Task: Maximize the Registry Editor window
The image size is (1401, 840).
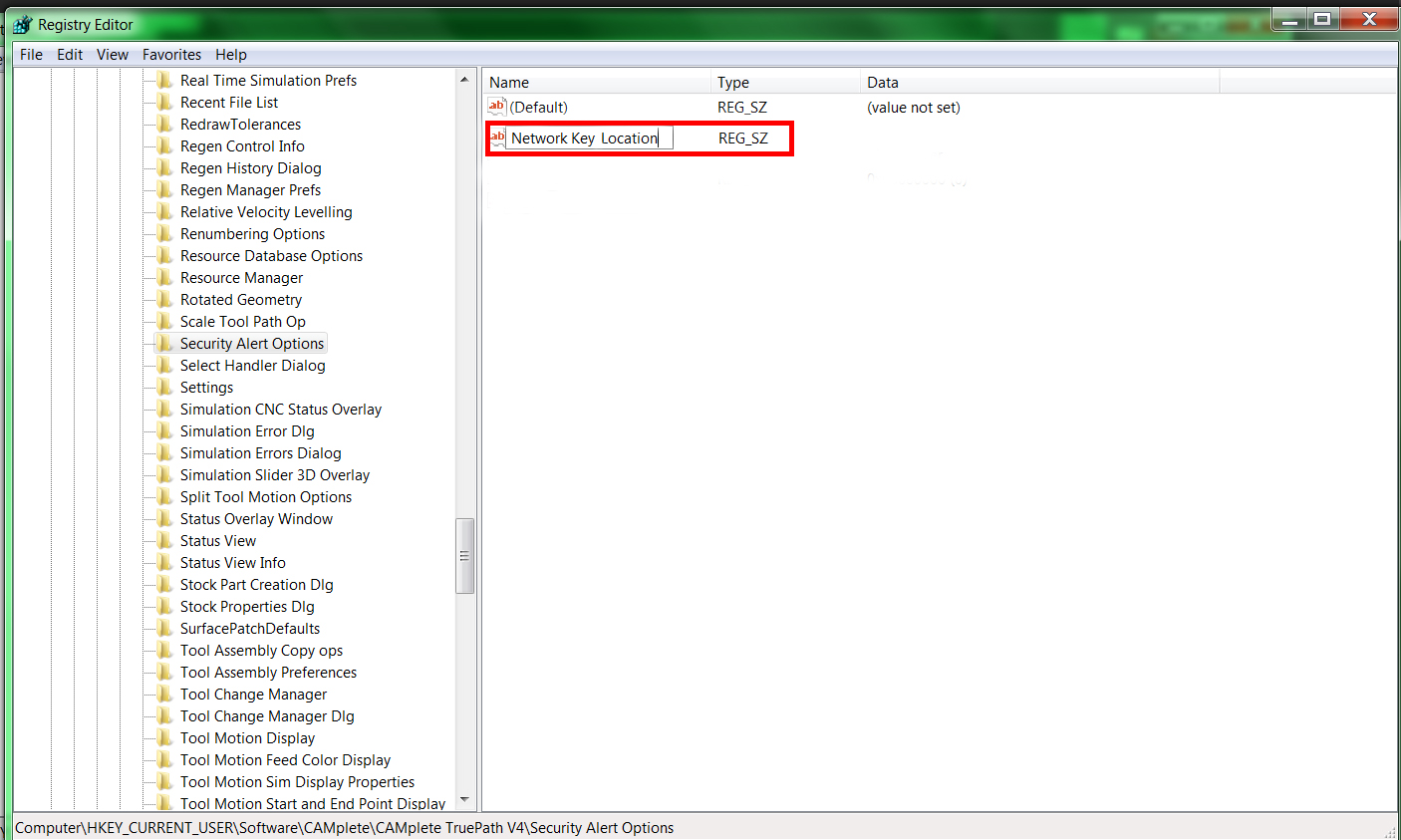Action: click(x=1322, y=19)
